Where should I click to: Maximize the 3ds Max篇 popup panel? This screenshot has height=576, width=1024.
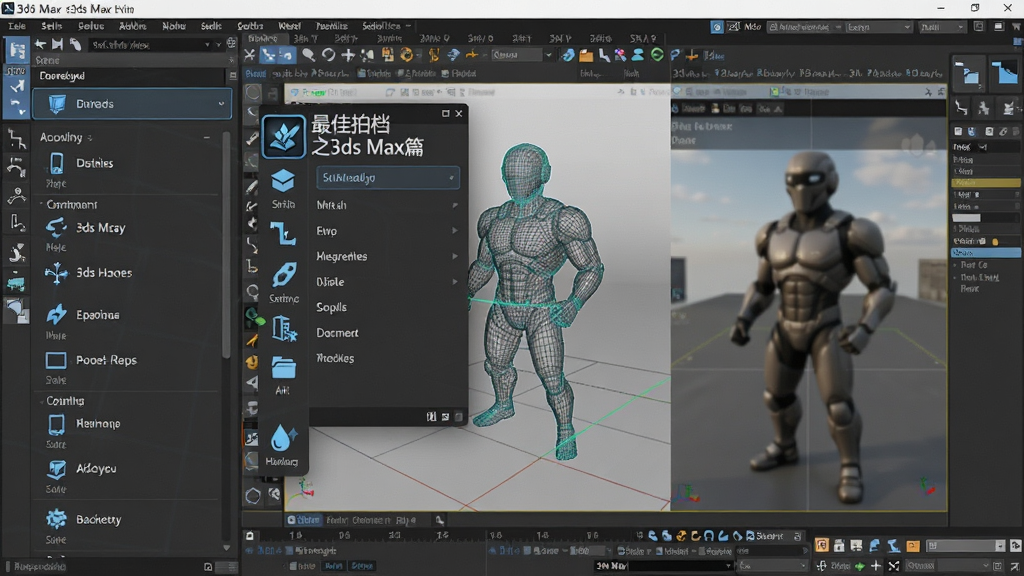(x=445, y=114)
